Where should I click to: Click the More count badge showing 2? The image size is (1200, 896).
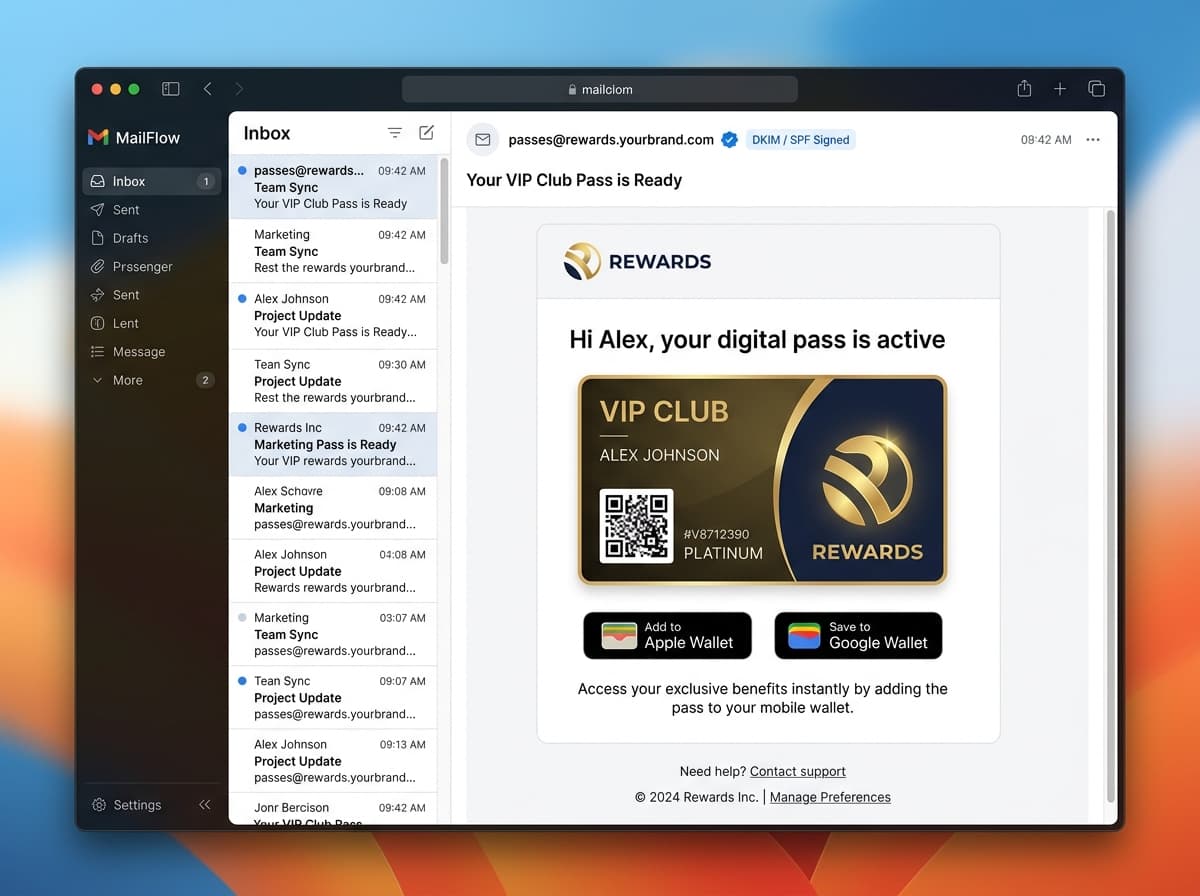pos(205,380)
